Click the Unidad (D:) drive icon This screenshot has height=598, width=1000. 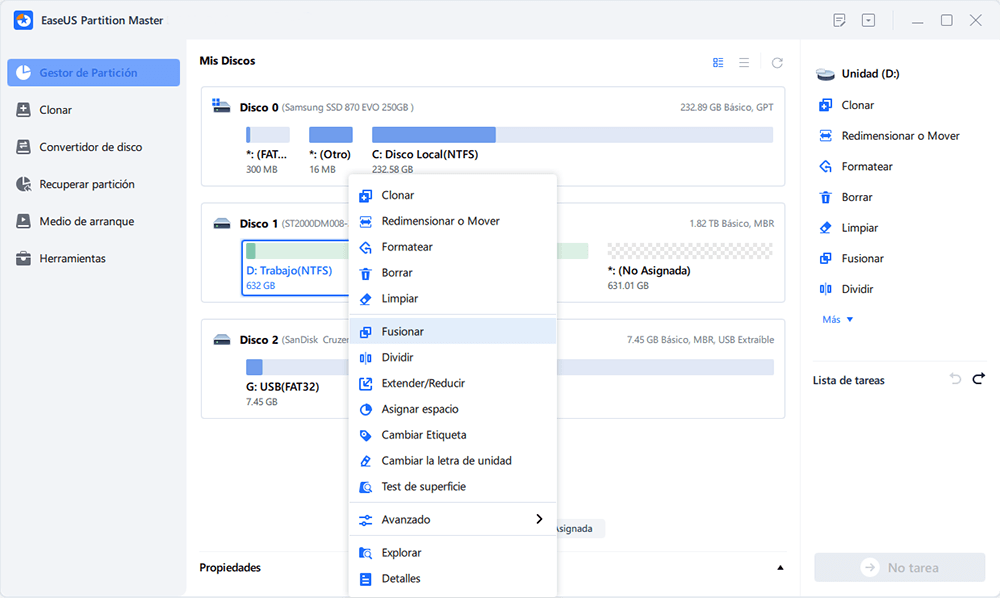pyautogui.click(x=825, y=74)
